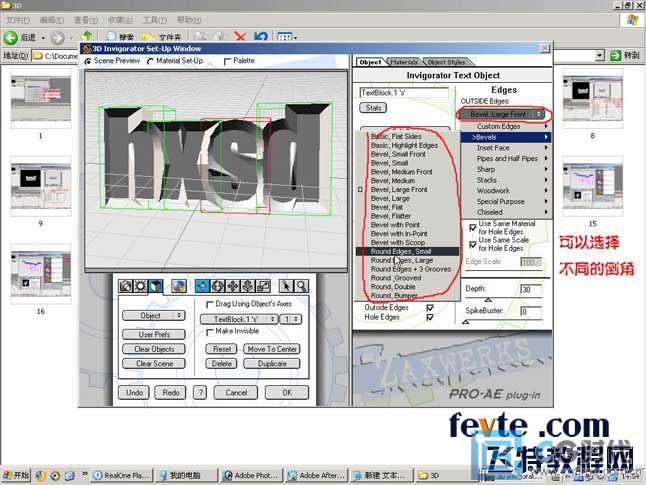646x485 pixels.
Task: Pick the four-arrow move tool
Action: pyautogui.click(x=232, y=286)
